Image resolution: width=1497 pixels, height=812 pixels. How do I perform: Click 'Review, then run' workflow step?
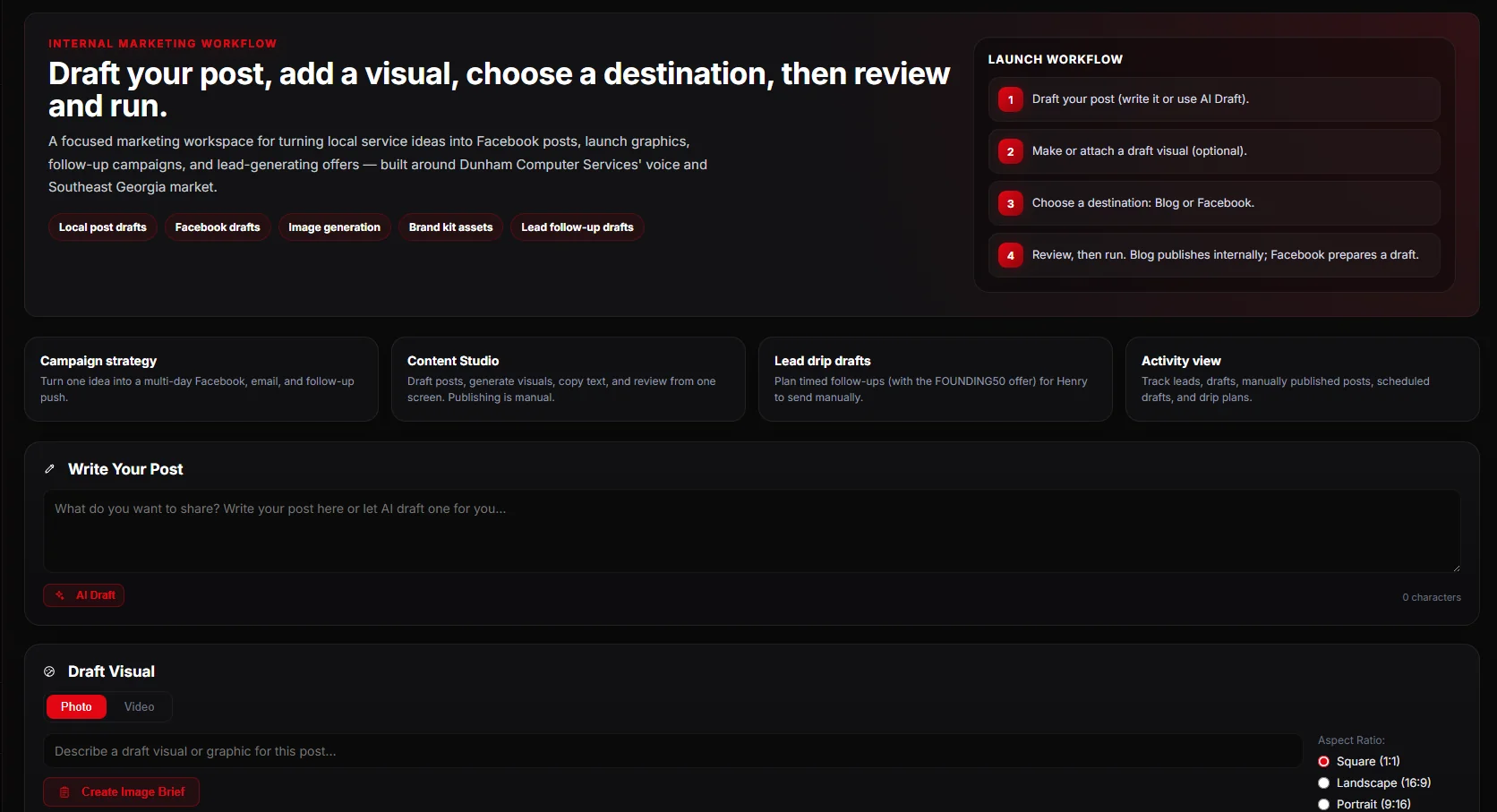[x=1214, y=255]
